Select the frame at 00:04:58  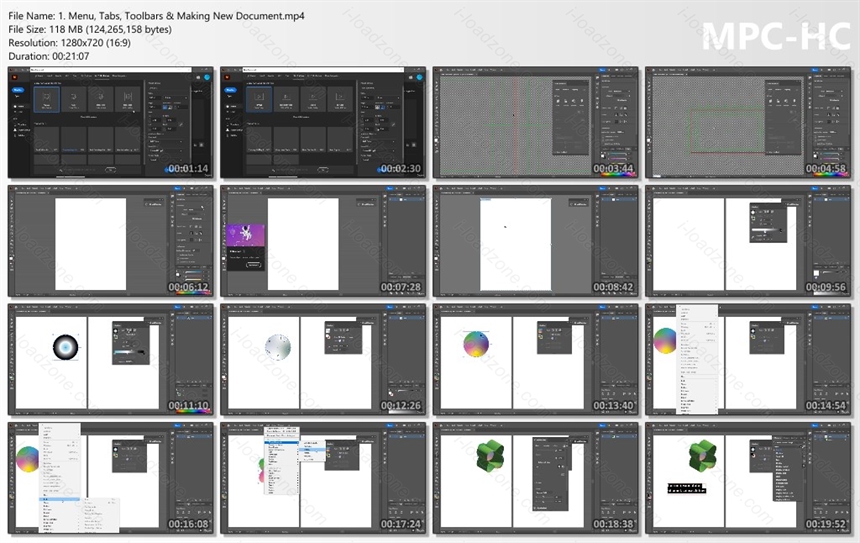[x=748, y=122]
